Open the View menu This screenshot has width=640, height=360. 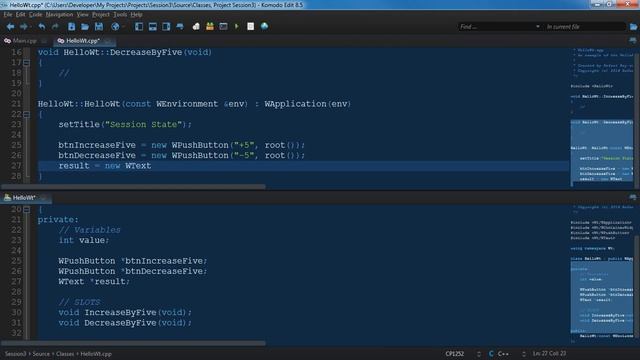[x=82, y=15]
